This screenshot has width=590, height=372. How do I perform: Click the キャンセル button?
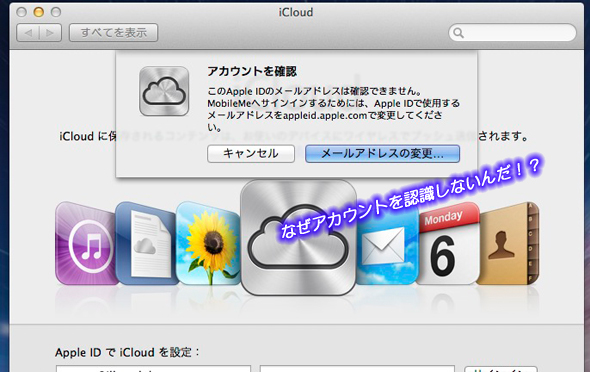click(x=251, y=154)
